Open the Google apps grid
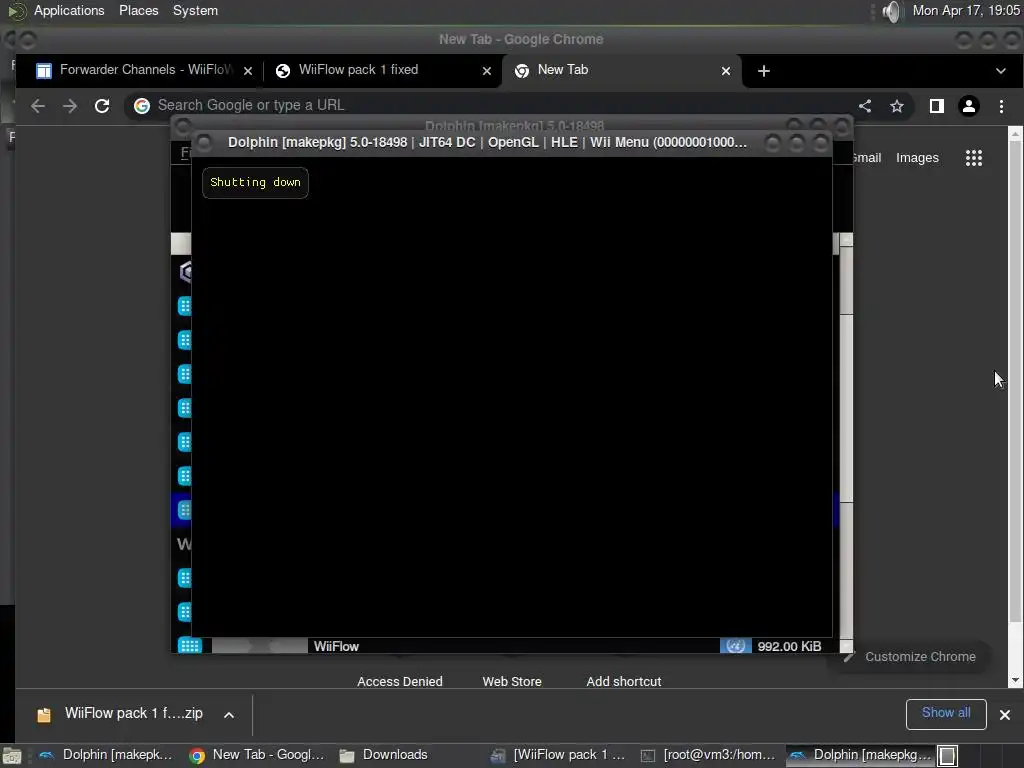 (974, 157)
